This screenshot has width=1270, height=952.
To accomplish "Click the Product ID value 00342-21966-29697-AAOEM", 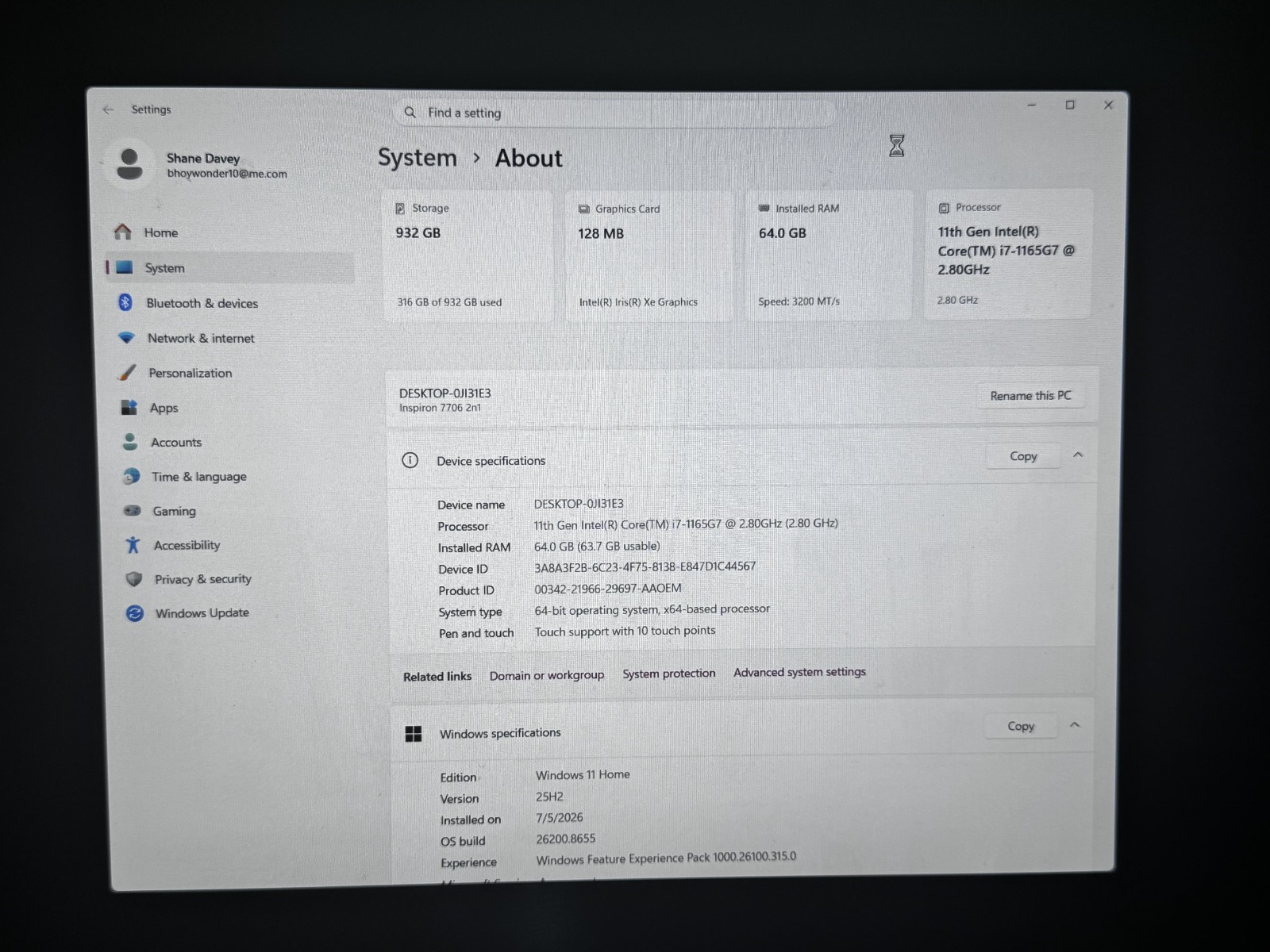I will (608, 589).
